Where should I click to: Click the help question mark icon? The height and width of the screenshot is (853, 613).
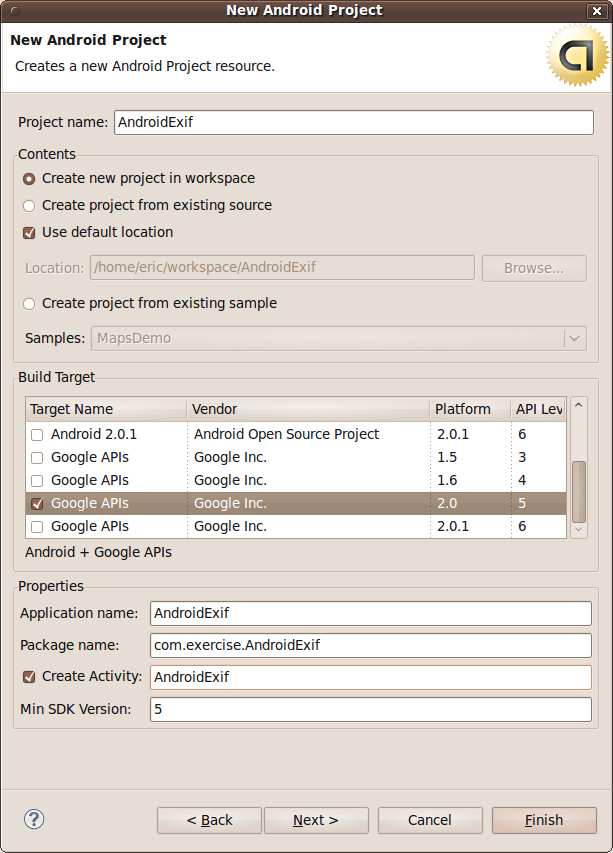34,820
